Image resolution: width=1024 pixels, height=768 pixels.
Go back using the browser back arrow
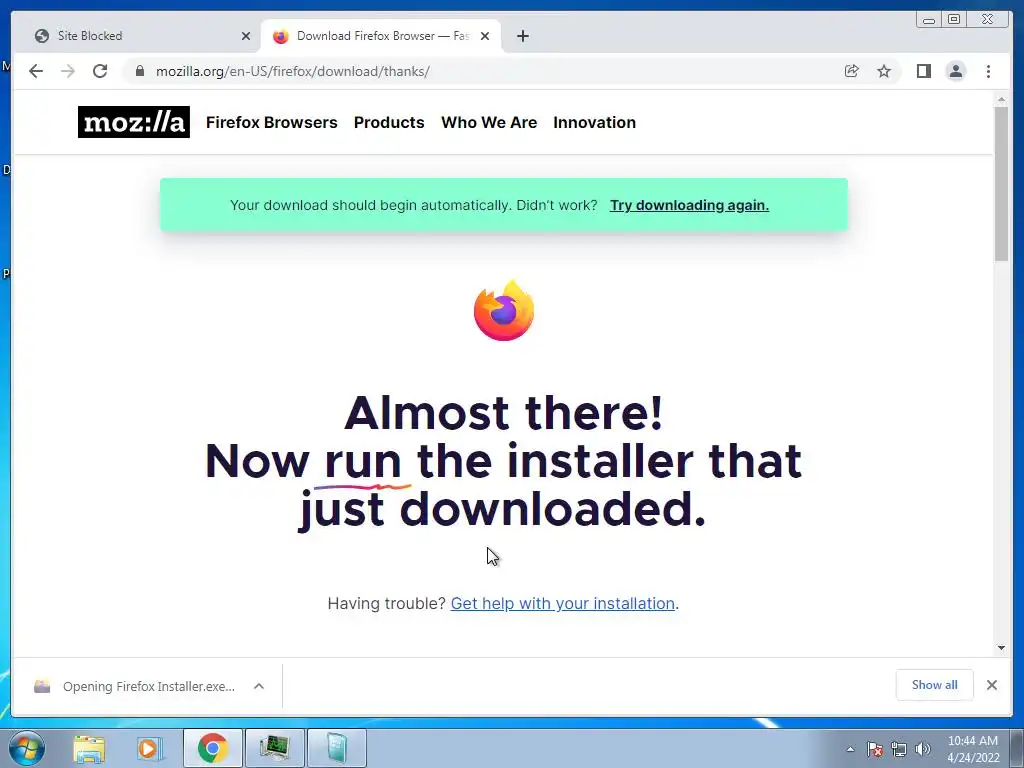pos(36,71)
